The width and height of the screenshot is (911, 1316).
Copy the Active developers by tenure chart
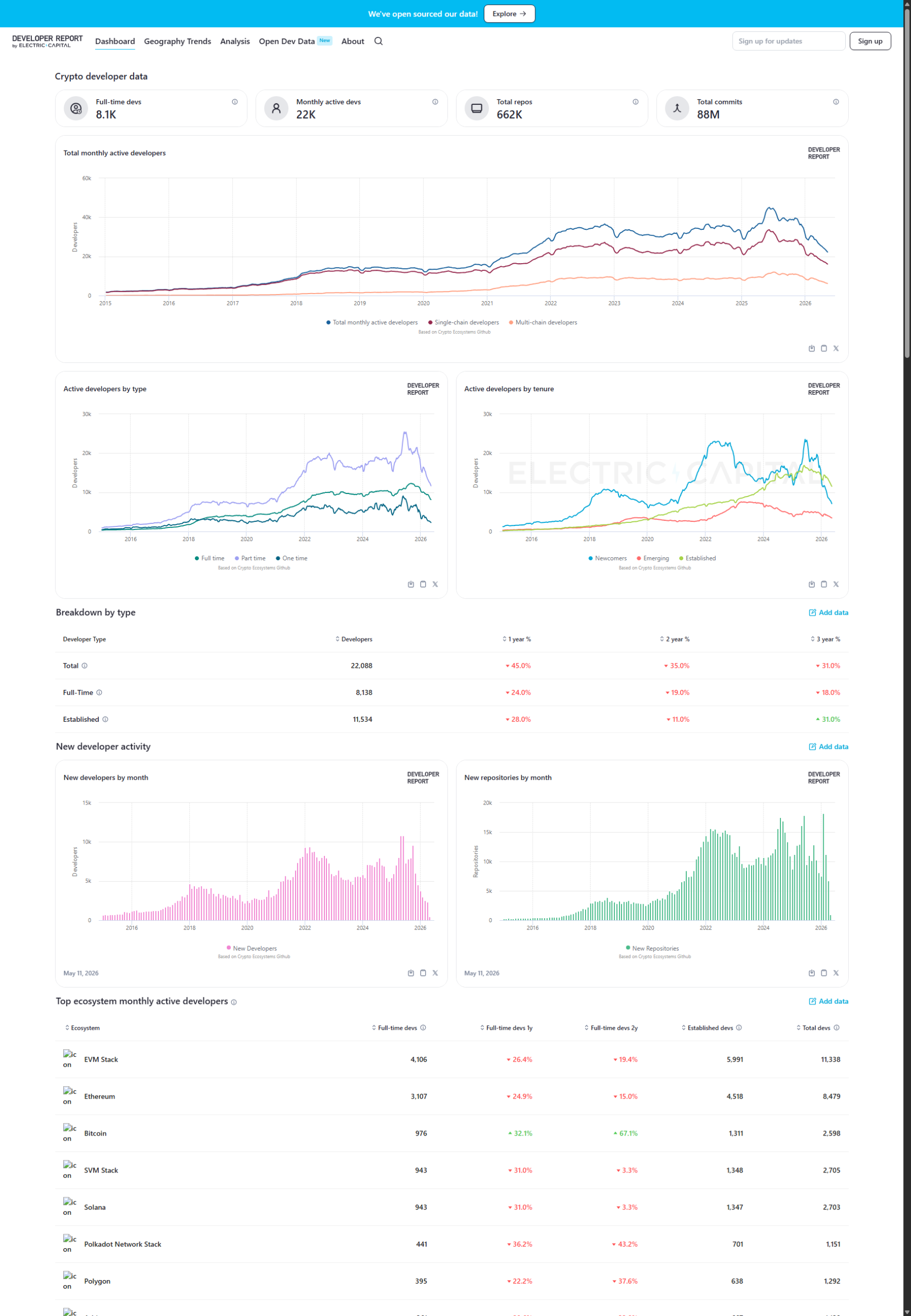coord(824,584)
